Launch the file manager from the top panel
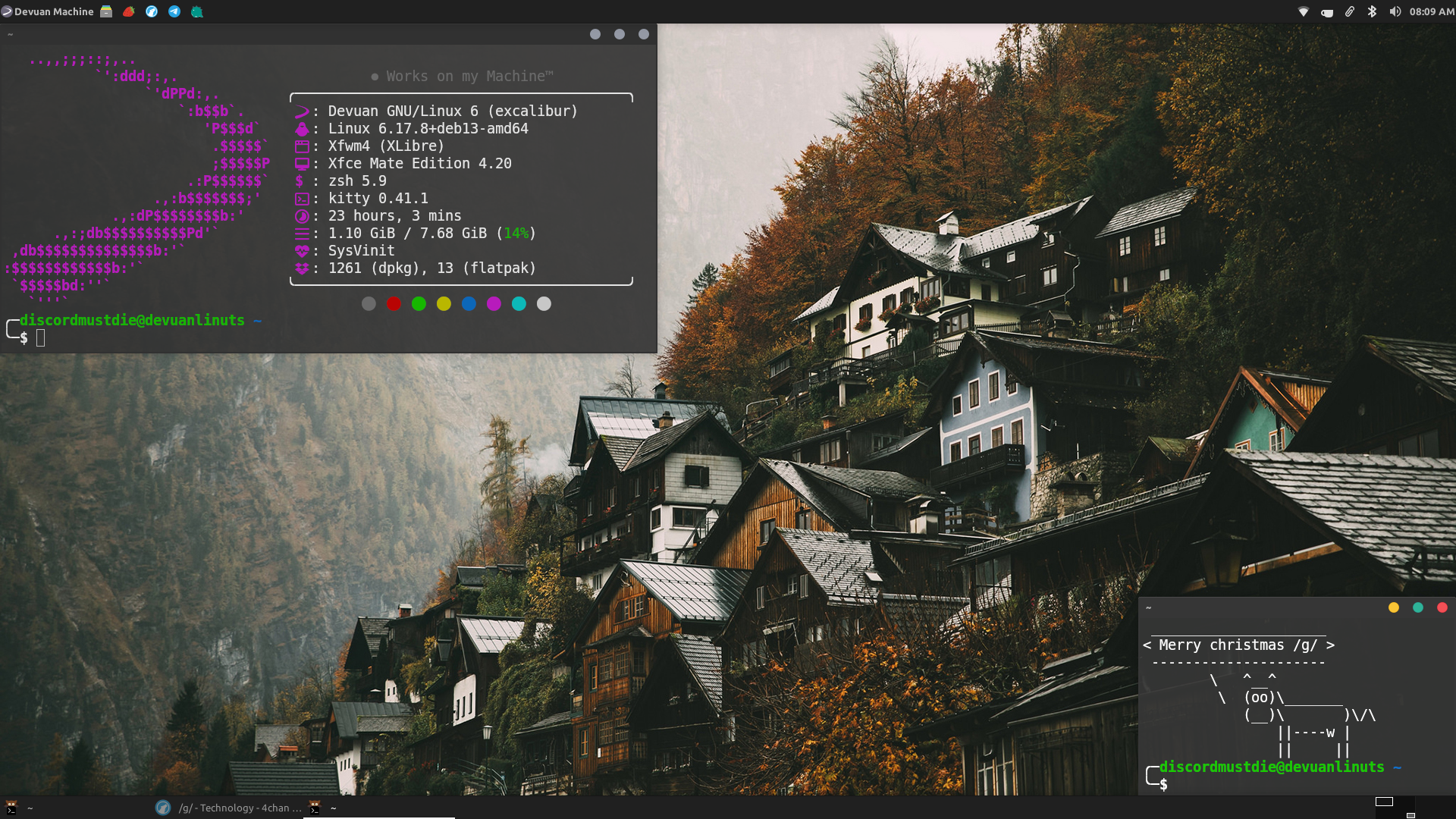Screen dimensions: 1456x819 coord(106,11)
